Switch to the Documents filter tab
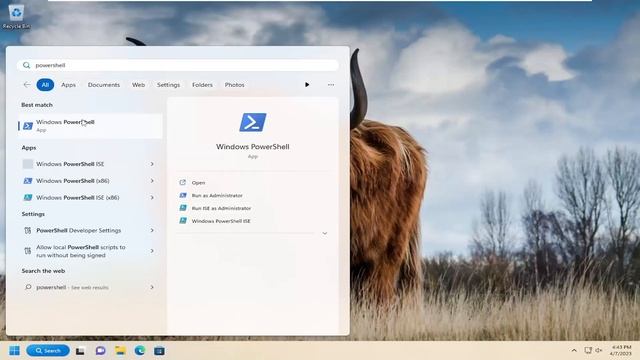The height and width of the screenshot is (360, 640). (x=104, y=85)
